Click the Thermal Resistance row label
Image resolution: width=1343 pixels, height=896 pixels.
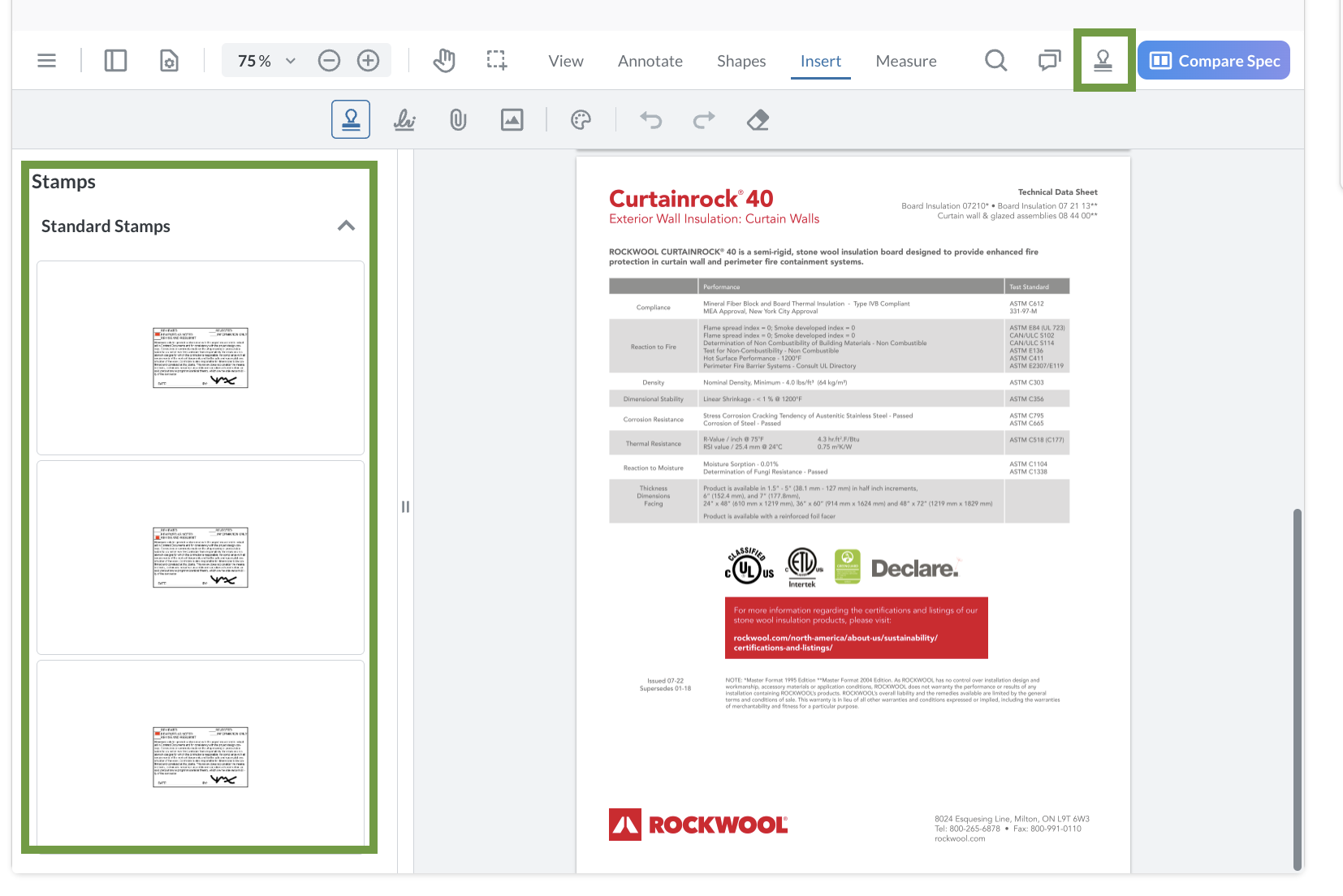click(654, 443)
